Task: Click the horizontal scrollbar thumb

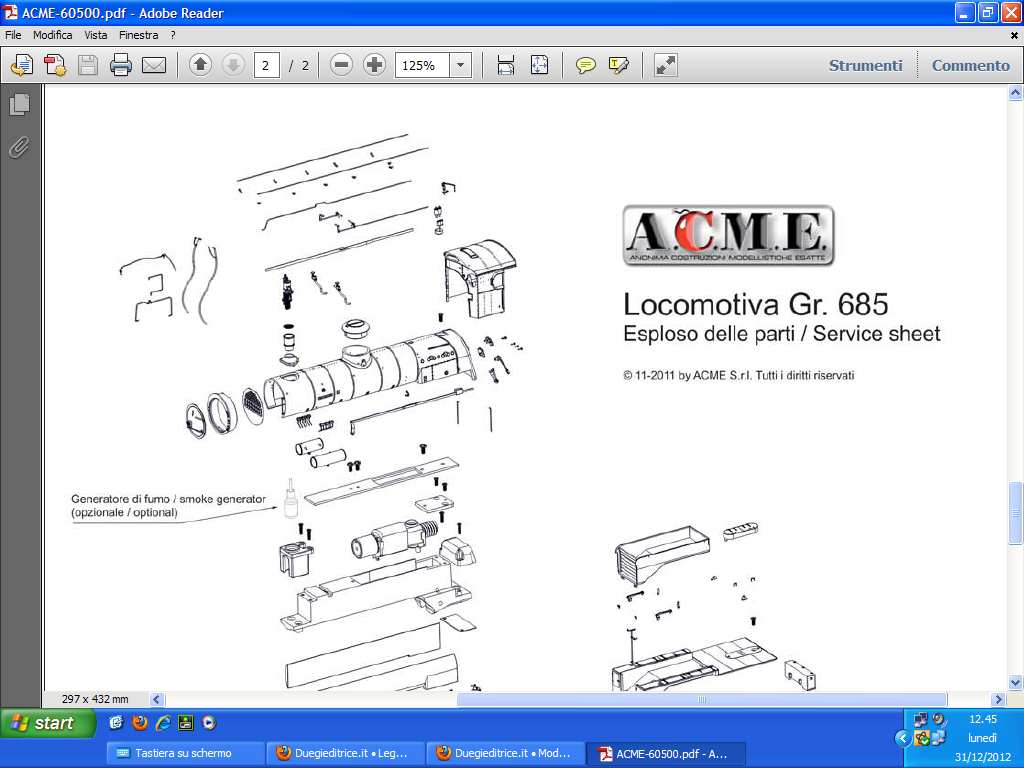Action: point(700,700)
